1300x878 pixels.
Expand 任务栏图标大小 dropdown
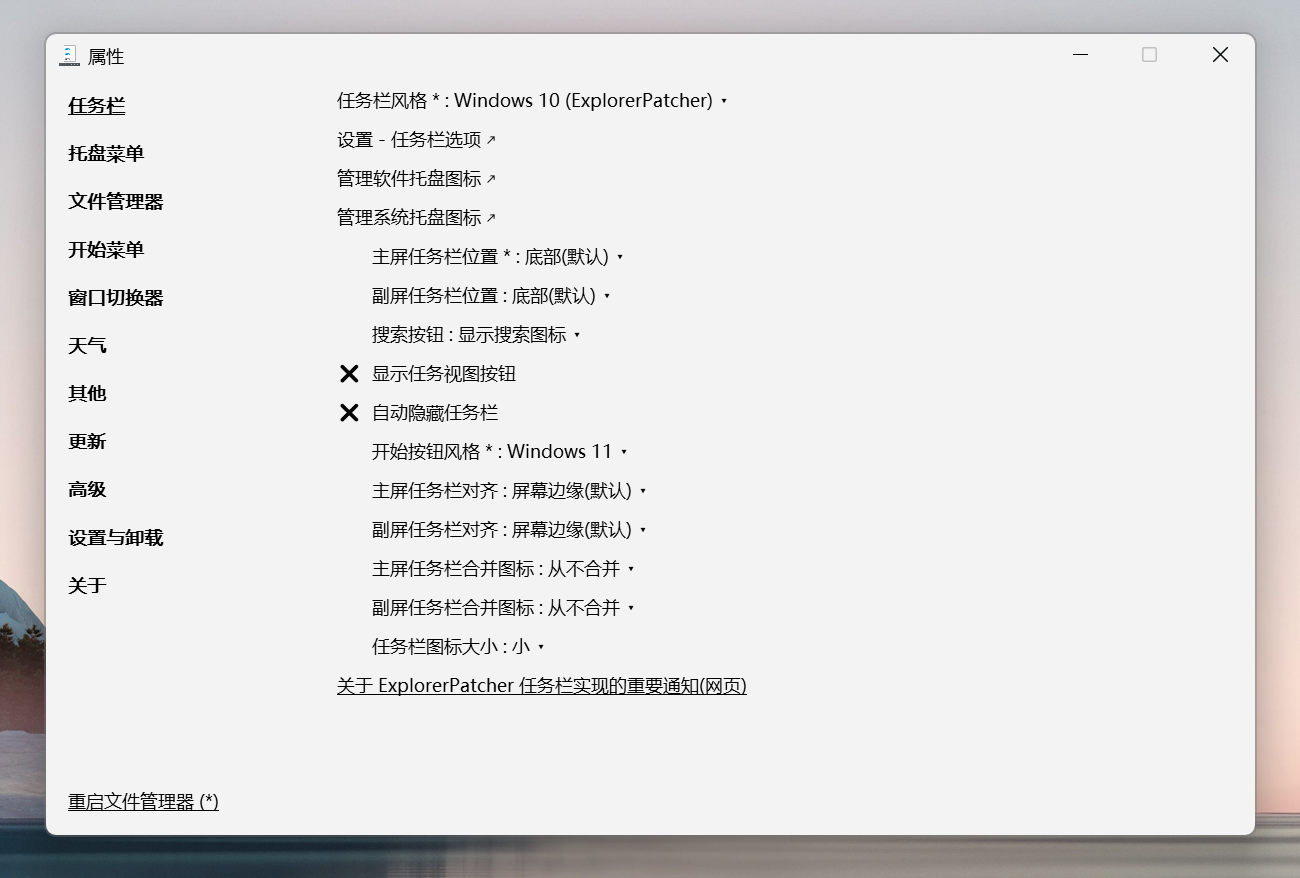tap(458, 647)
